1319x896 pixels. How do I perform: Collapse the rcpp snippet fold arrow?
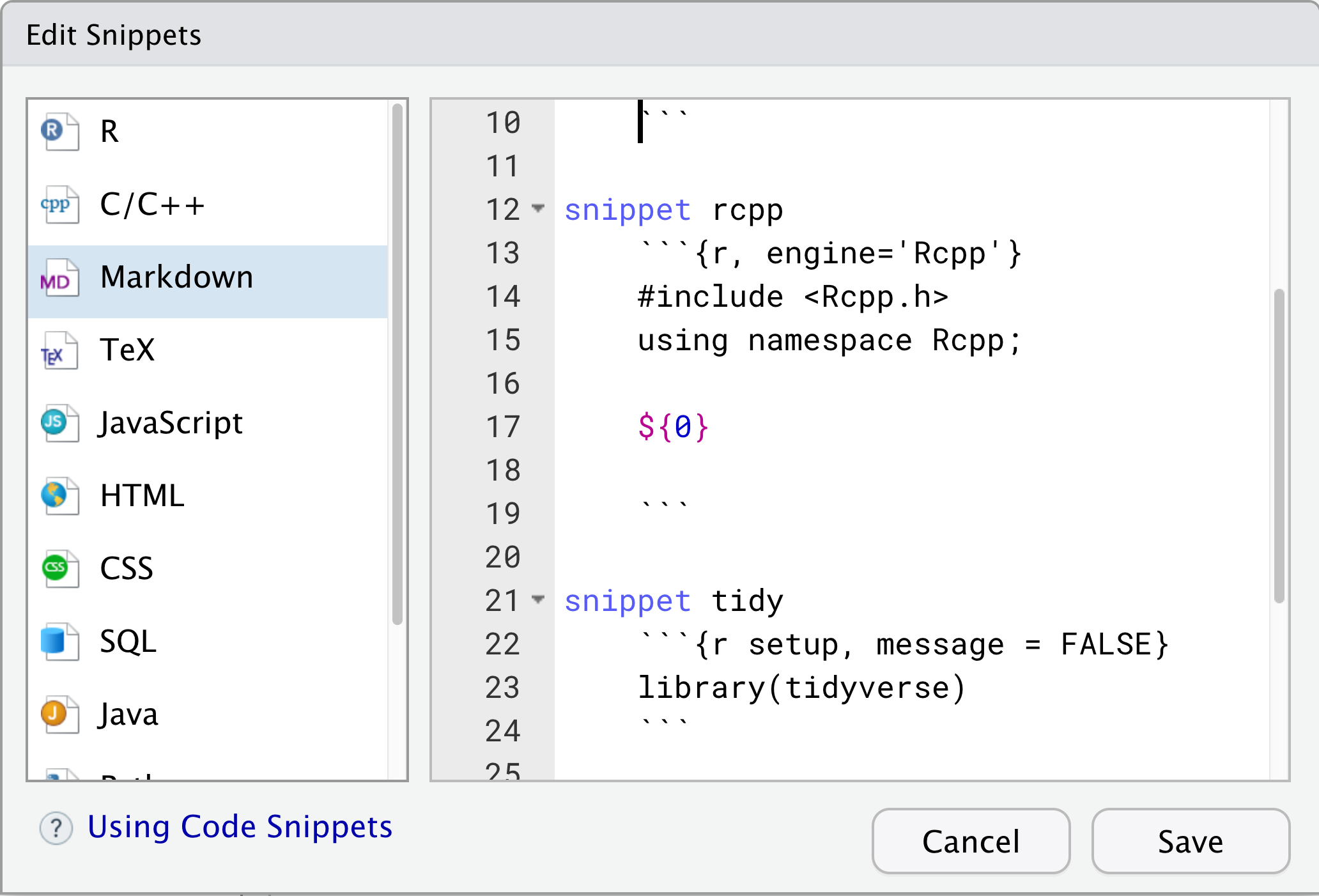pos(539,208)
